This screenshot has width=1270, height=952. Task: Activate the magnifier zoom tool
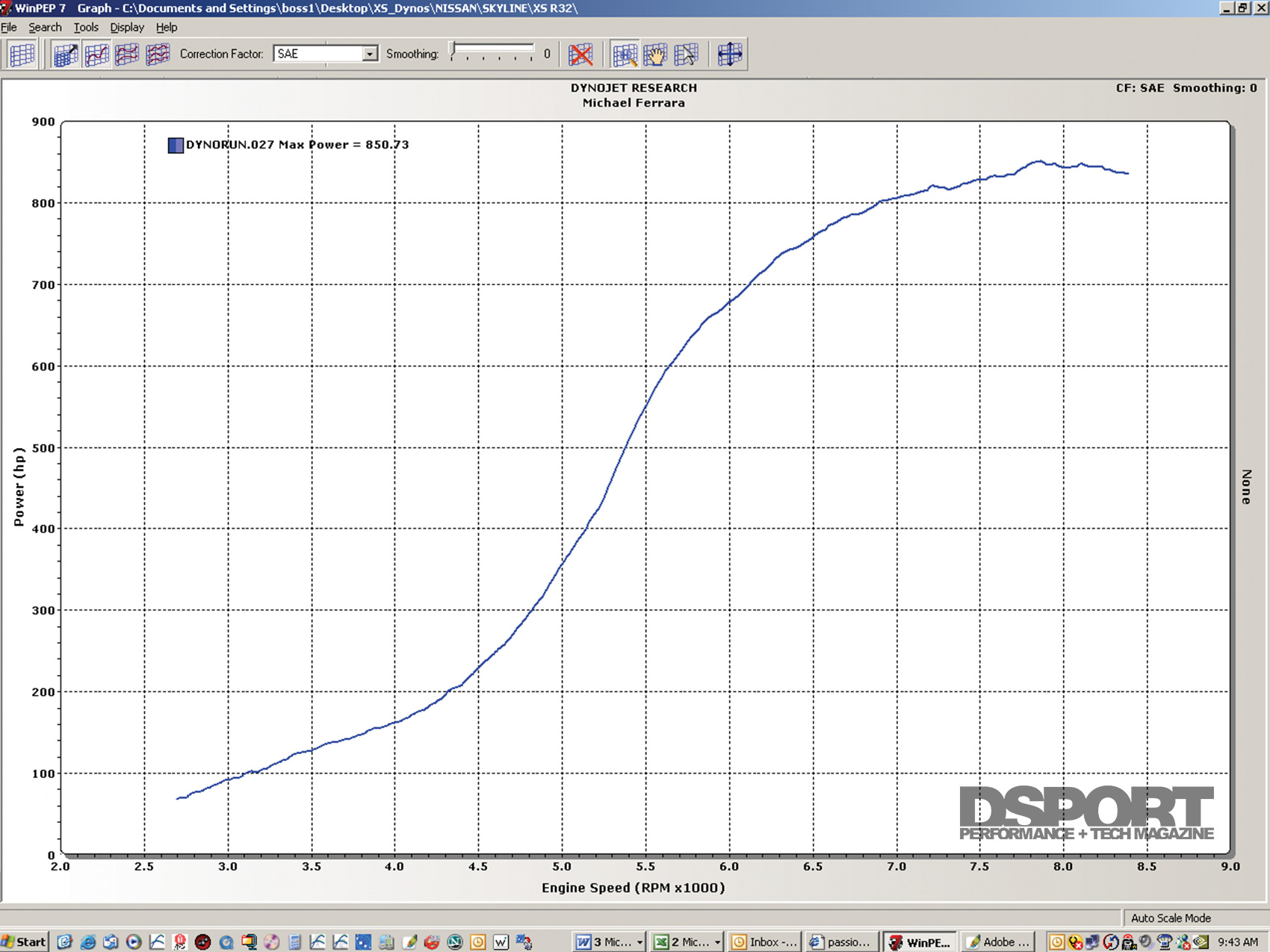tap(625, 55)
